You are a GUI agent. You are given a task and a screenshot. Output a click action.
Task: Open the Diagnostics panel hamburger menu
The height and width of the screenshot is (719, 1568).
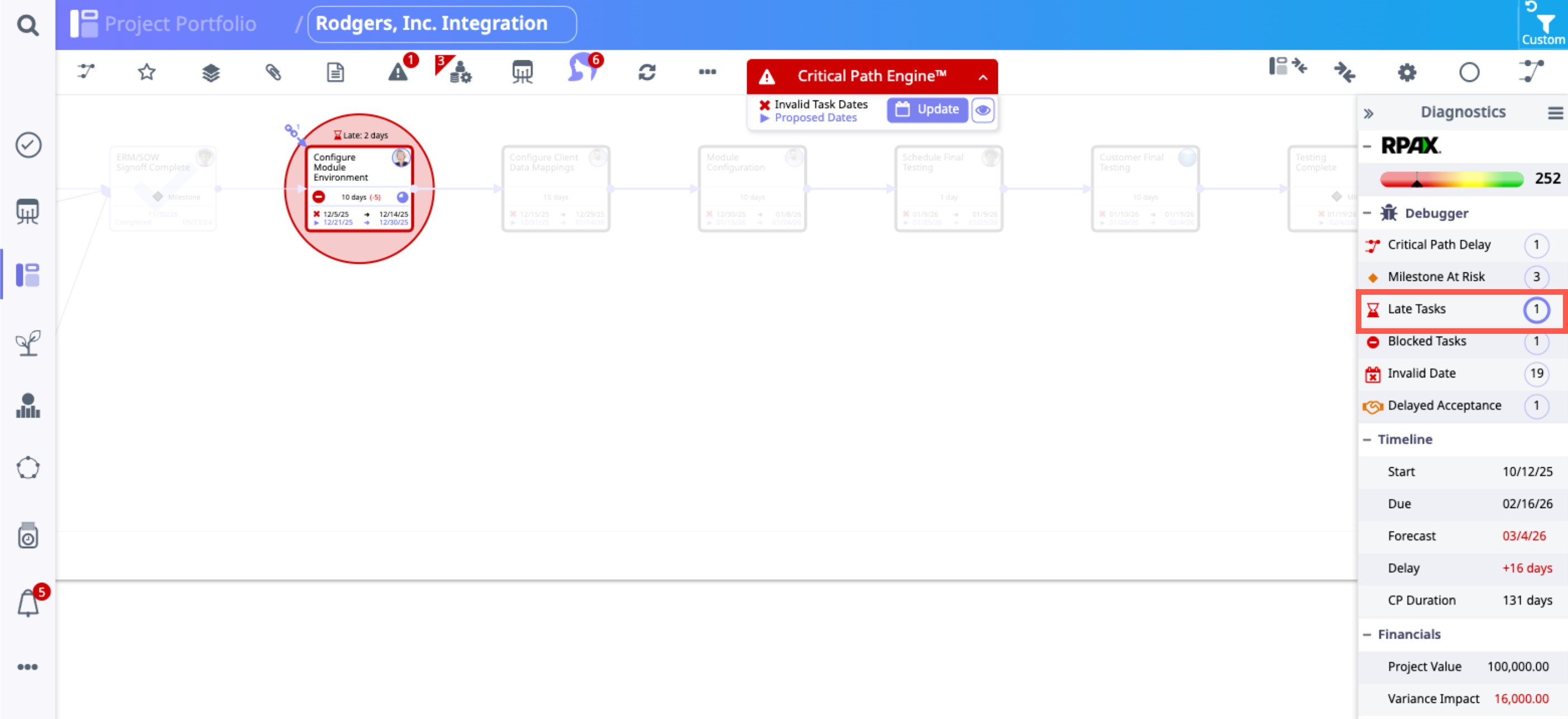(x=1555, y=113)
